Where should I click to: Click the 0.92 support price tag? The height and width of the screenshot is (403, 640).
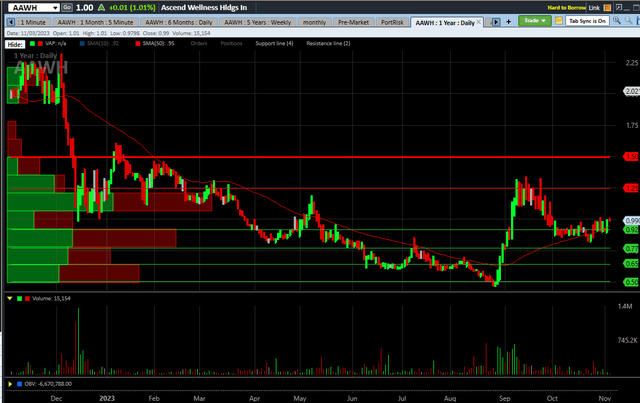[x=631, y=230]
